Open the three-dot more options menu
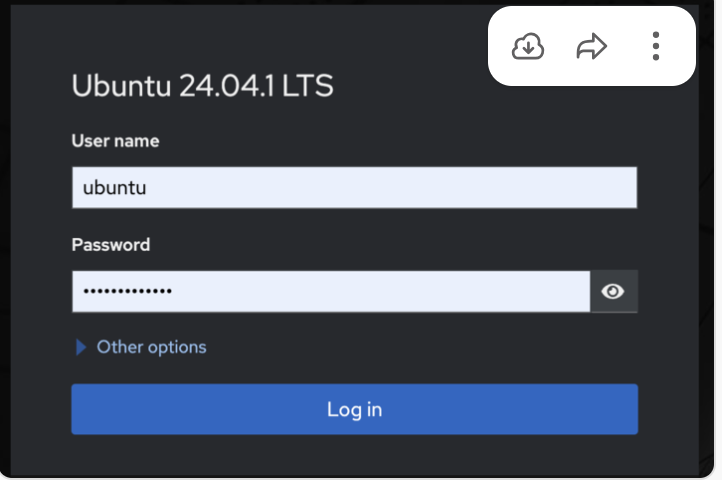The image size is (722, 480). pyautogui.click(x=656, y=46)
